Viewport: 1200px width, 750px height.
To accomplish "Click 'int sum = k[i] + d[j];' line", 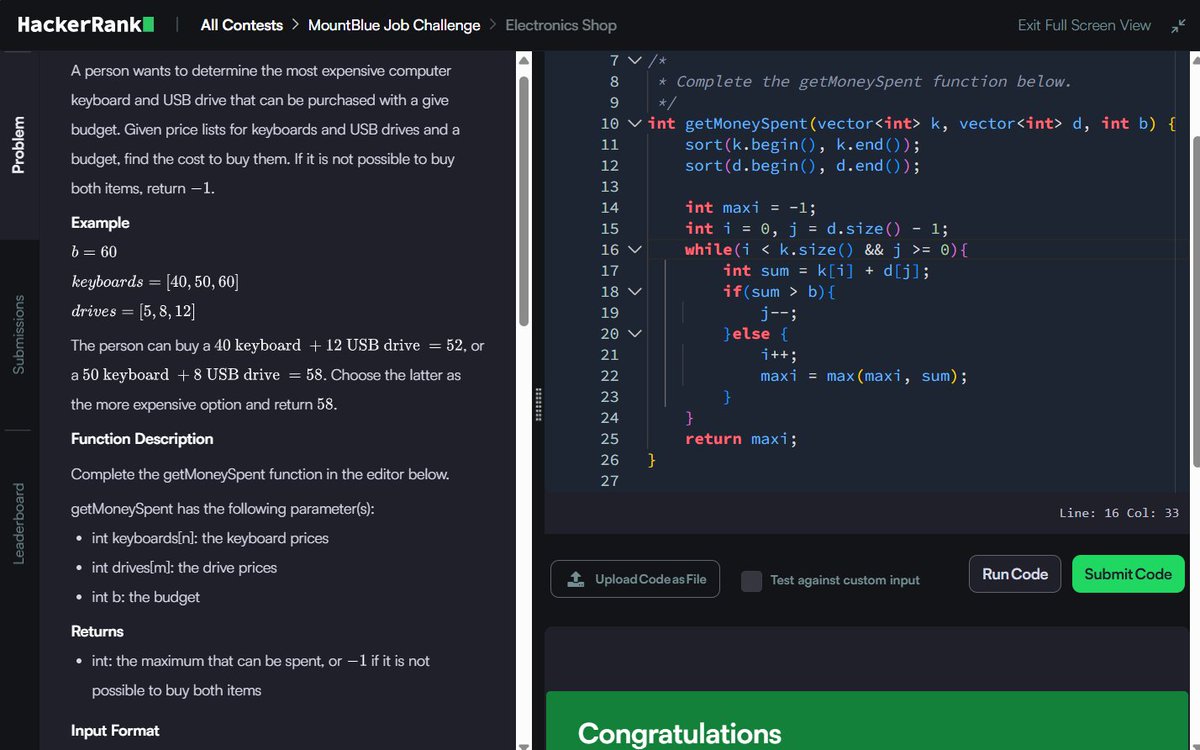I will [826, 270].
